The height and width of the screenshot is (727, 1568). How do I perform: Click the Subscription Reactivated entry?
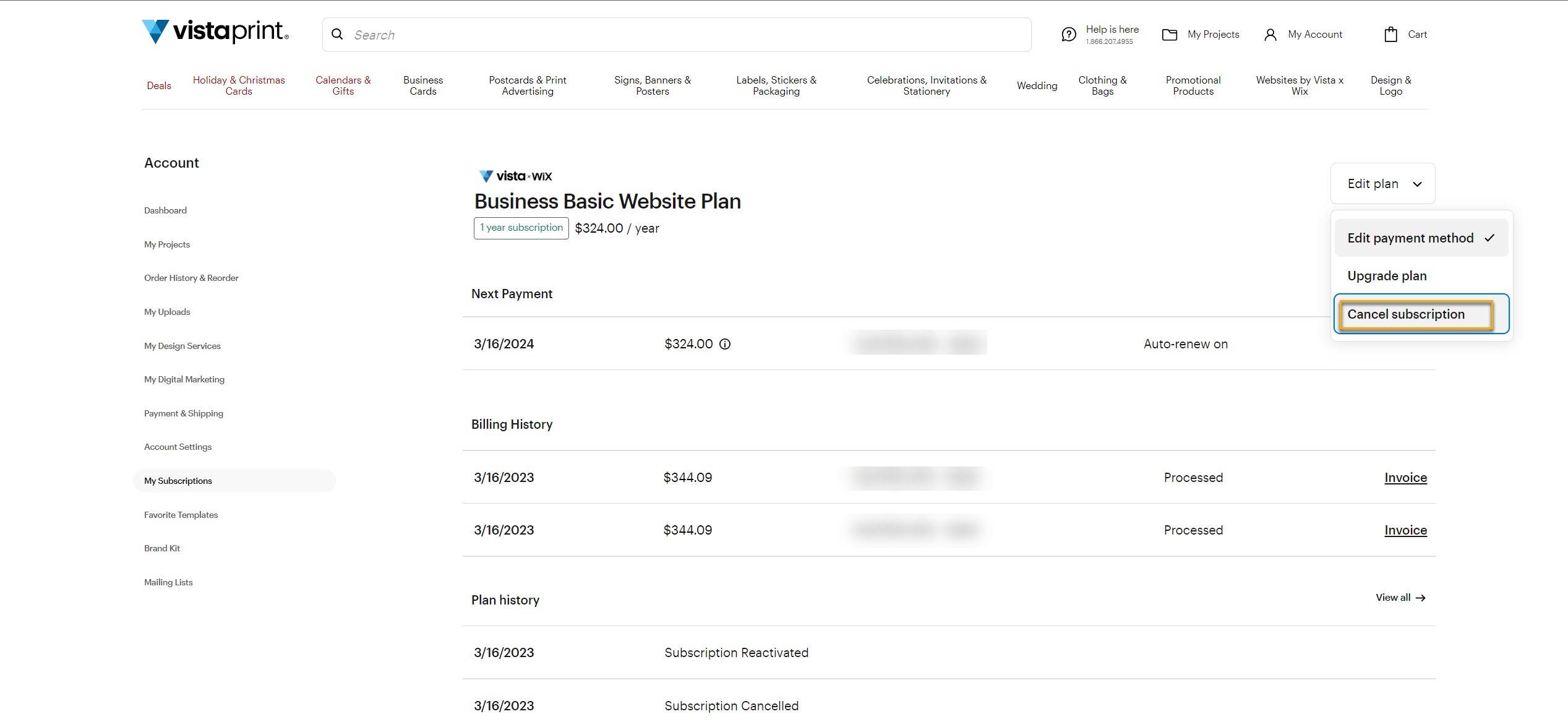736,653
